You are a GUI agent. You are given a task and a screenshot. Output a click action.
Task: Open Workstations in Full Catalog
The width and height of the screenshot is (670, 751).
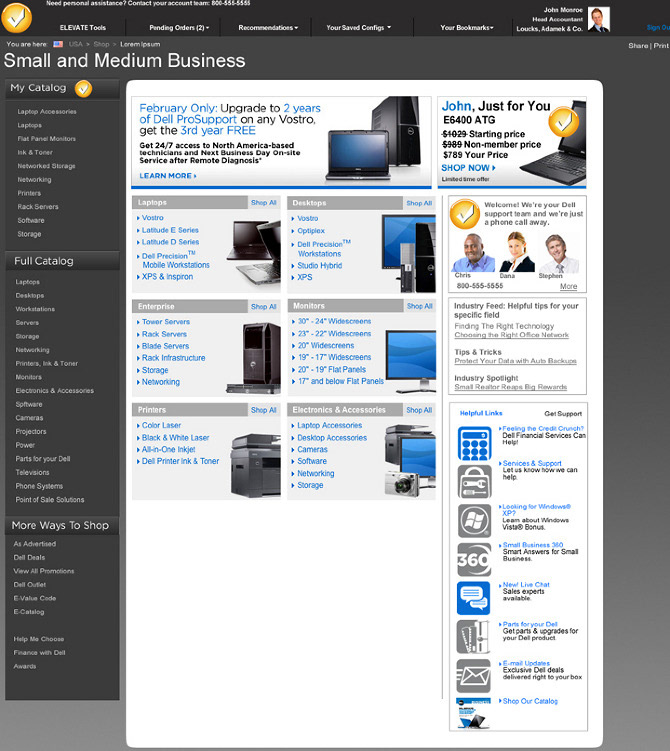point(35,309)
